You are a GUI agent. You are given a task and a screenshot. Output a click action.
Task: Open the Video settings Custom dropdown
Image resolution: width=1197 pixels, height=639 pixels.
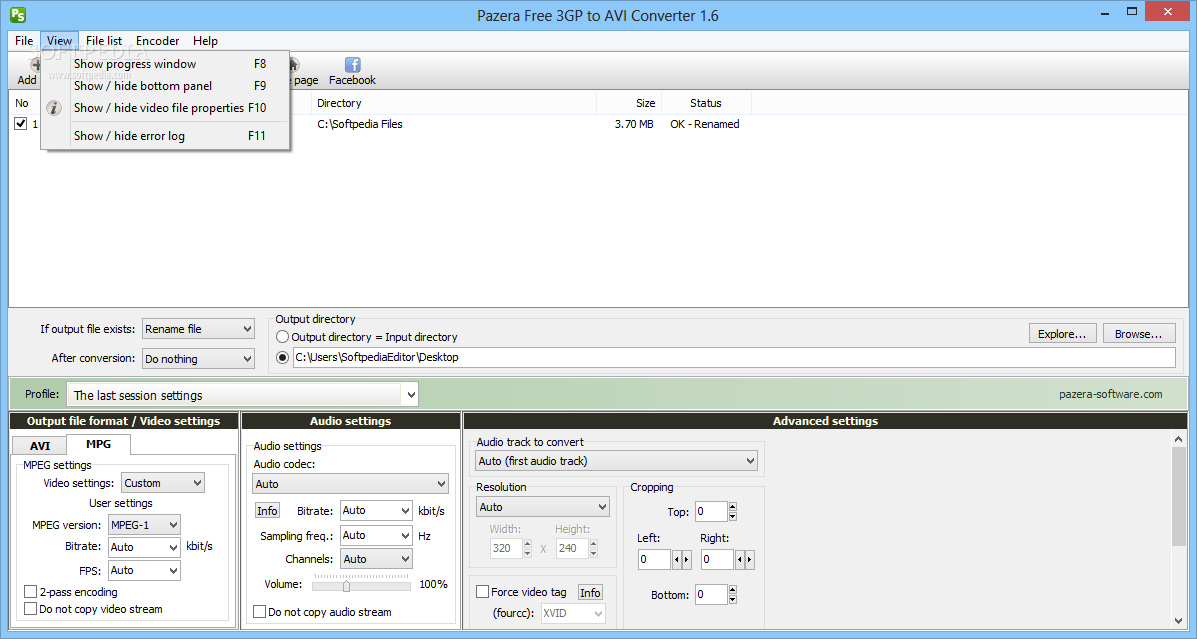[163, 482]
